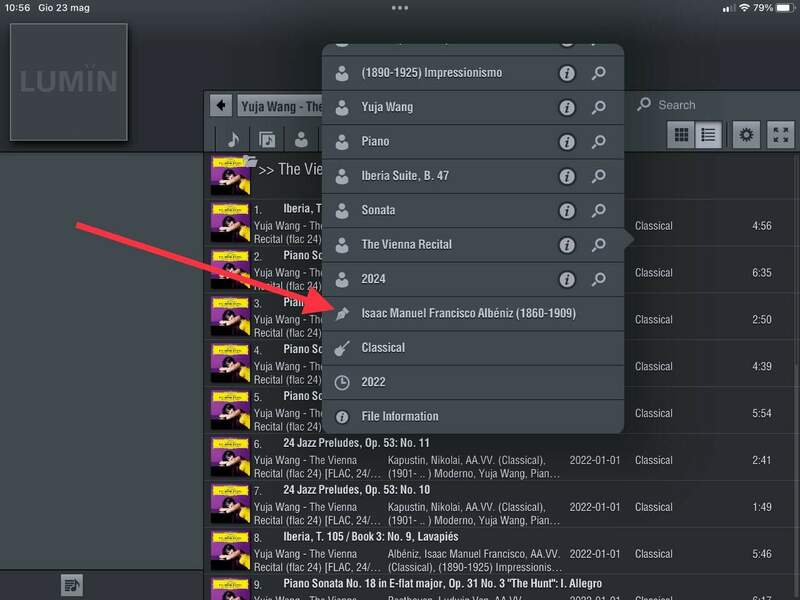Image resolution: width=800 pixels, height=600 pixels.
Task: Search The Vienna Recital via magnifier icon
Action: coord(598,245)
